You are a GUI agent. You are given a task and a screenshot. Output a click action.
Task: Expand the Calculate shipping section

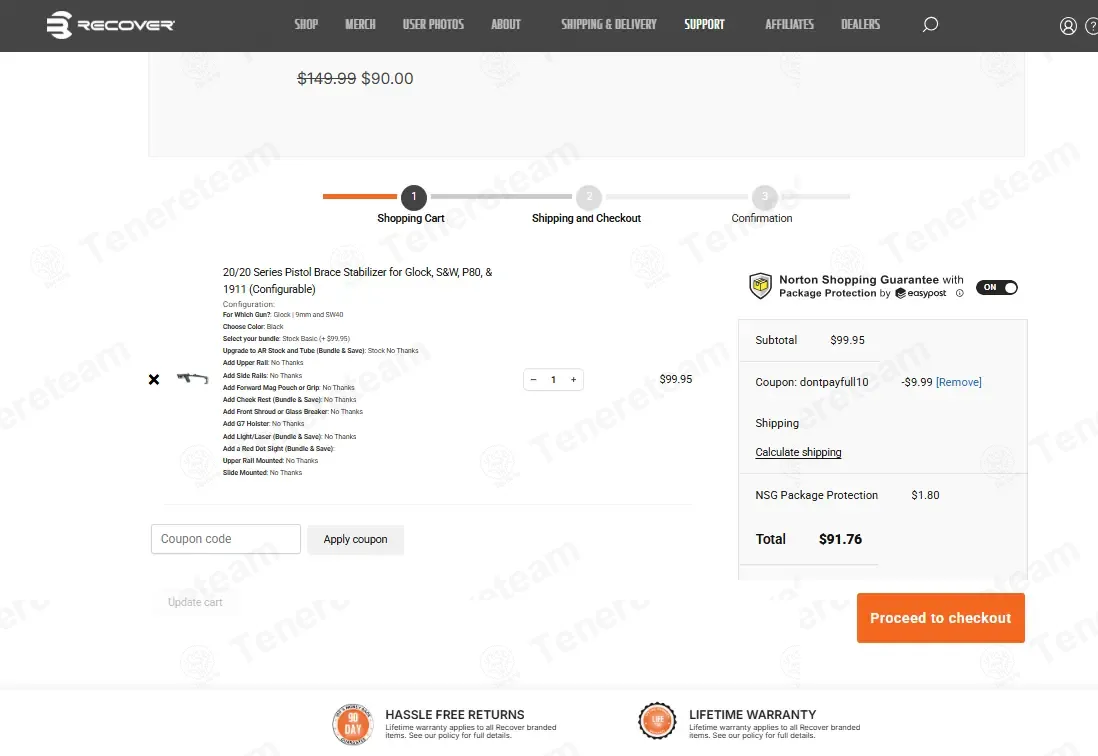[x=798, y=452]
